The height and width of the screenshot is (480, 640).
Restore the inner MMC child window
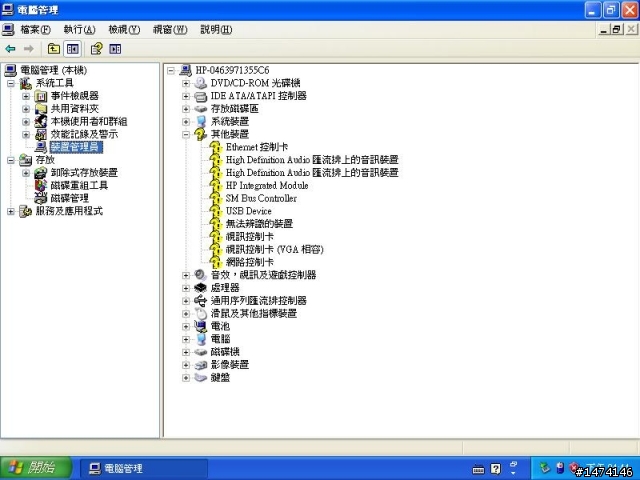(617, 29)
